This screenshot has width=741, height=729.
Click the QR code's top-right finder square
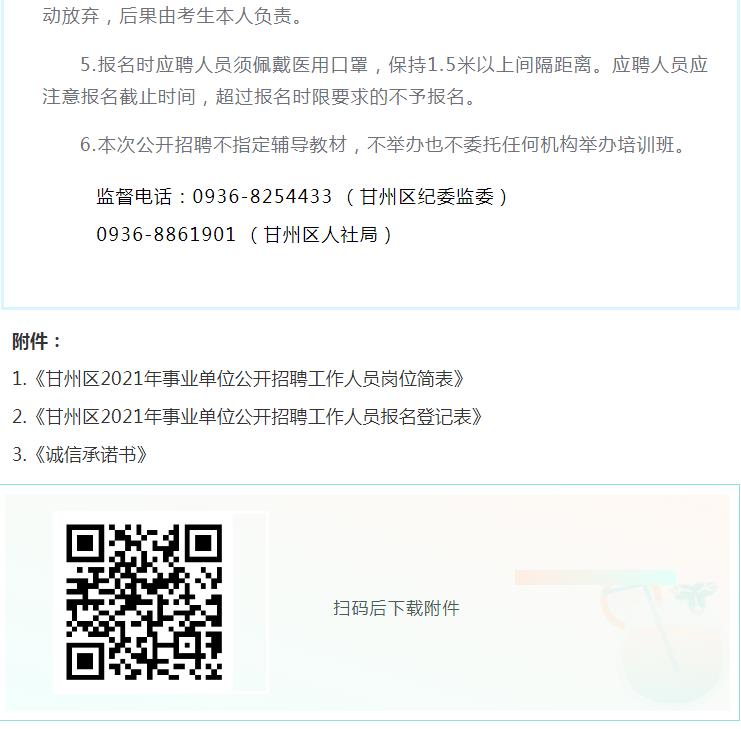point(204,542)
